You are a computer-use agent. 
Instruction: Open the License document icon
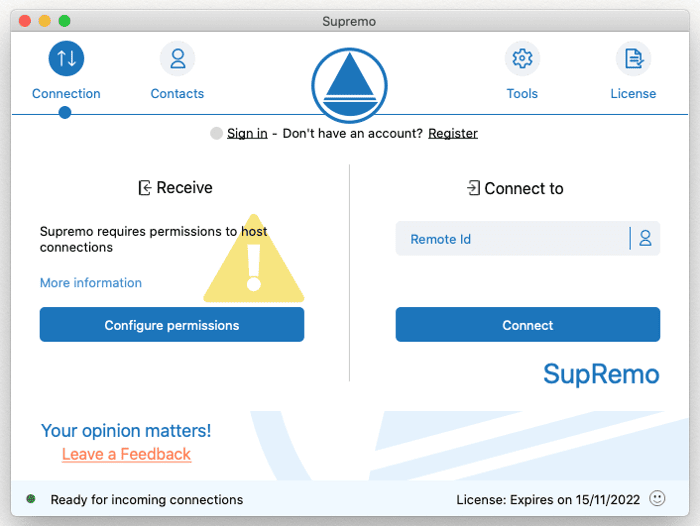(633, 58)
